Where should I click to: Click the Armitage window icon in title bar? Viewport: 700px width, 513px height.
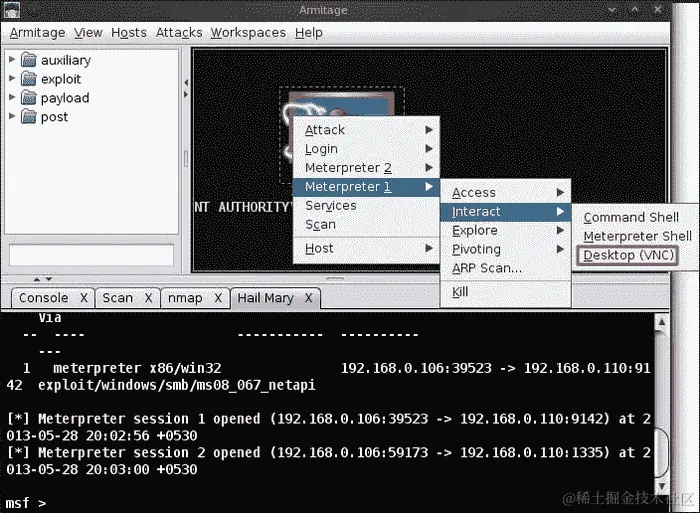(12, 10)
